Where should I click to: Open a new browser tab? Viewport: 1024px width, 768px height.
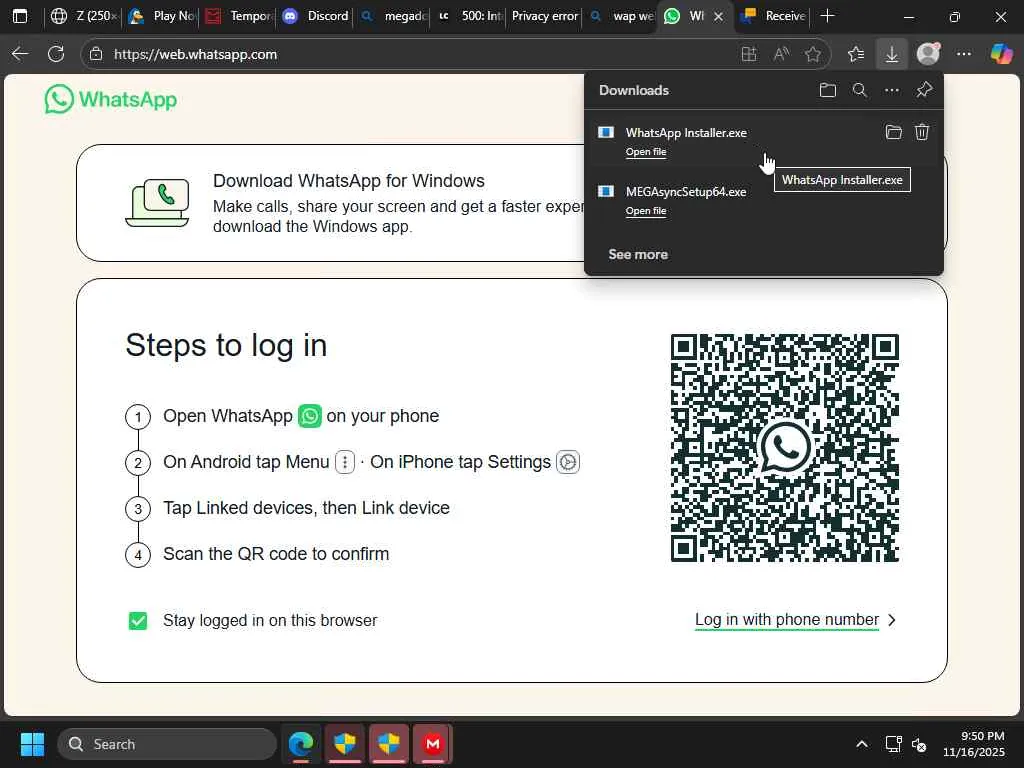[x=827, y=16]
